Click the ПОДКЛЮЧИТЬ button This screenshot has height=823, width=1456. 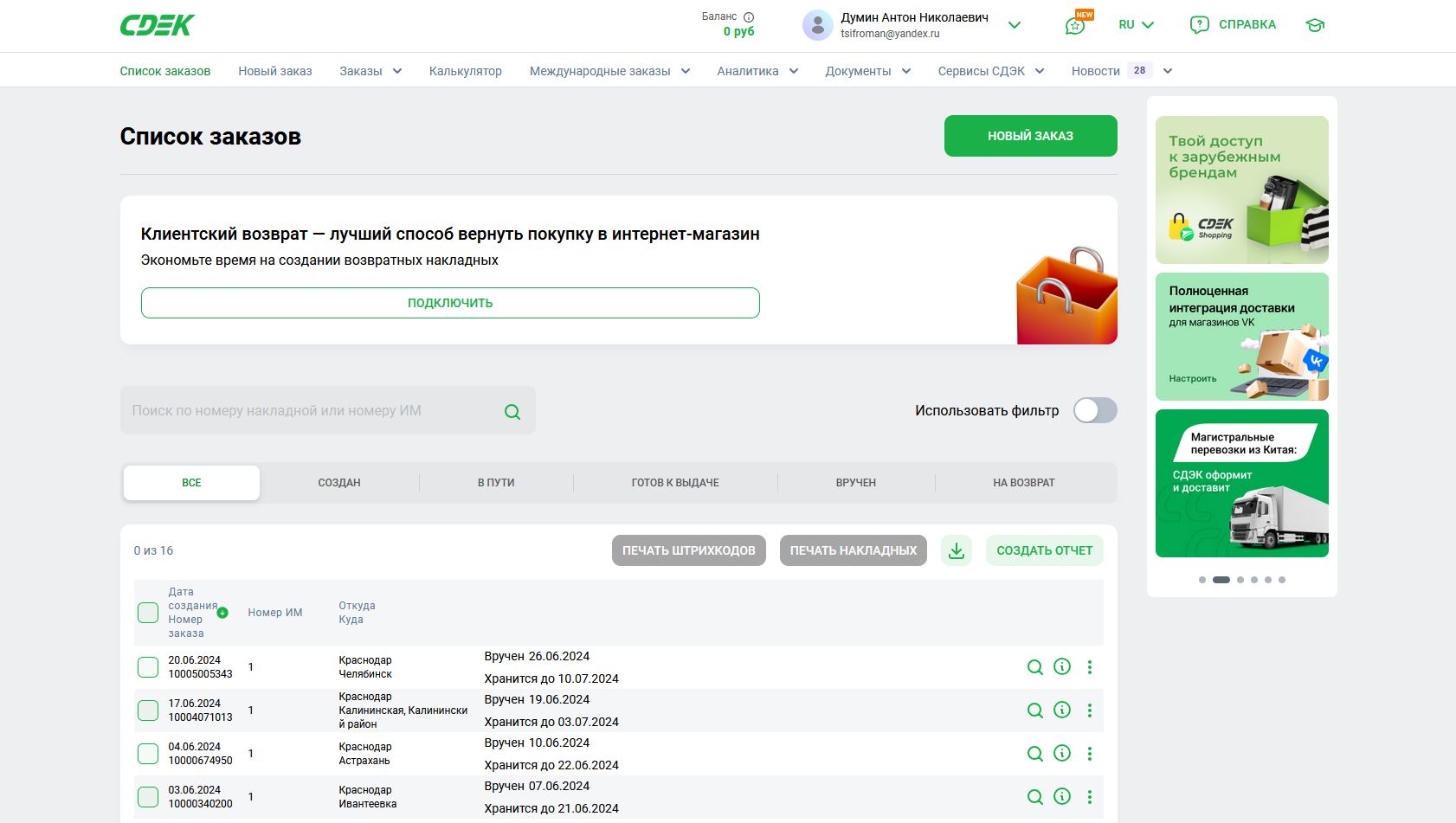coord(450,303)
